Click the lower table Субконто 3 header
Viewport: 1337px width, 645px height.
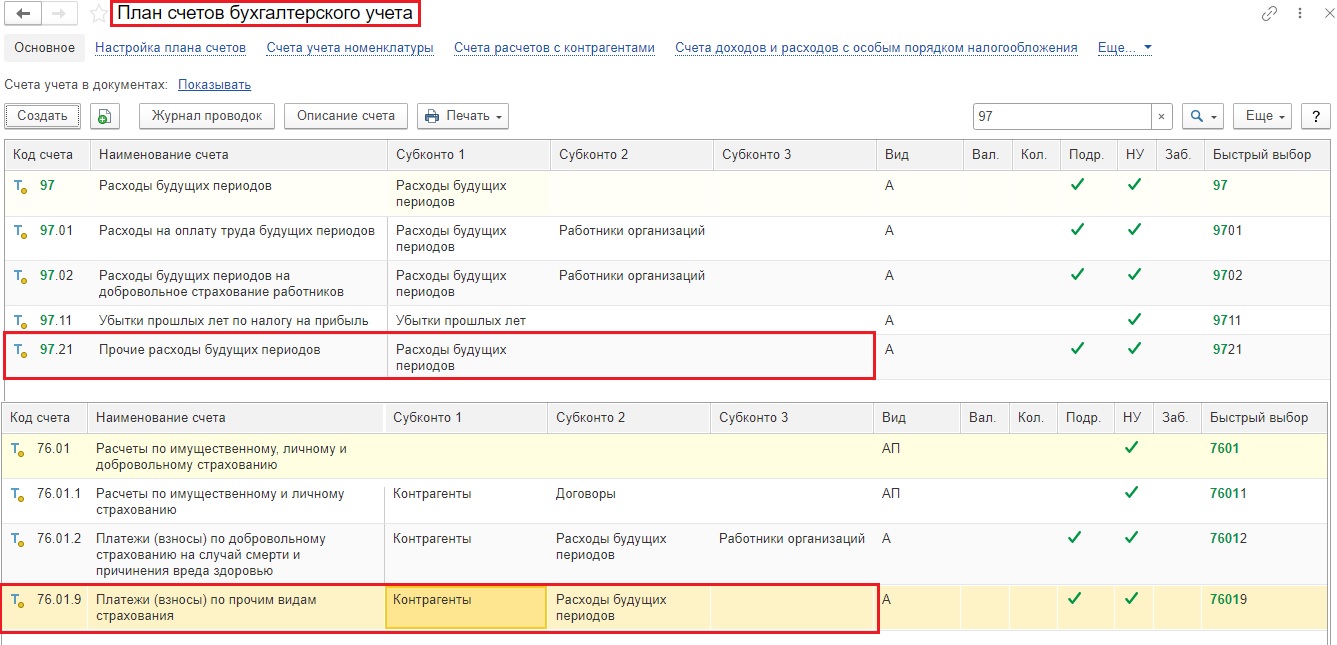click(792, 417)
